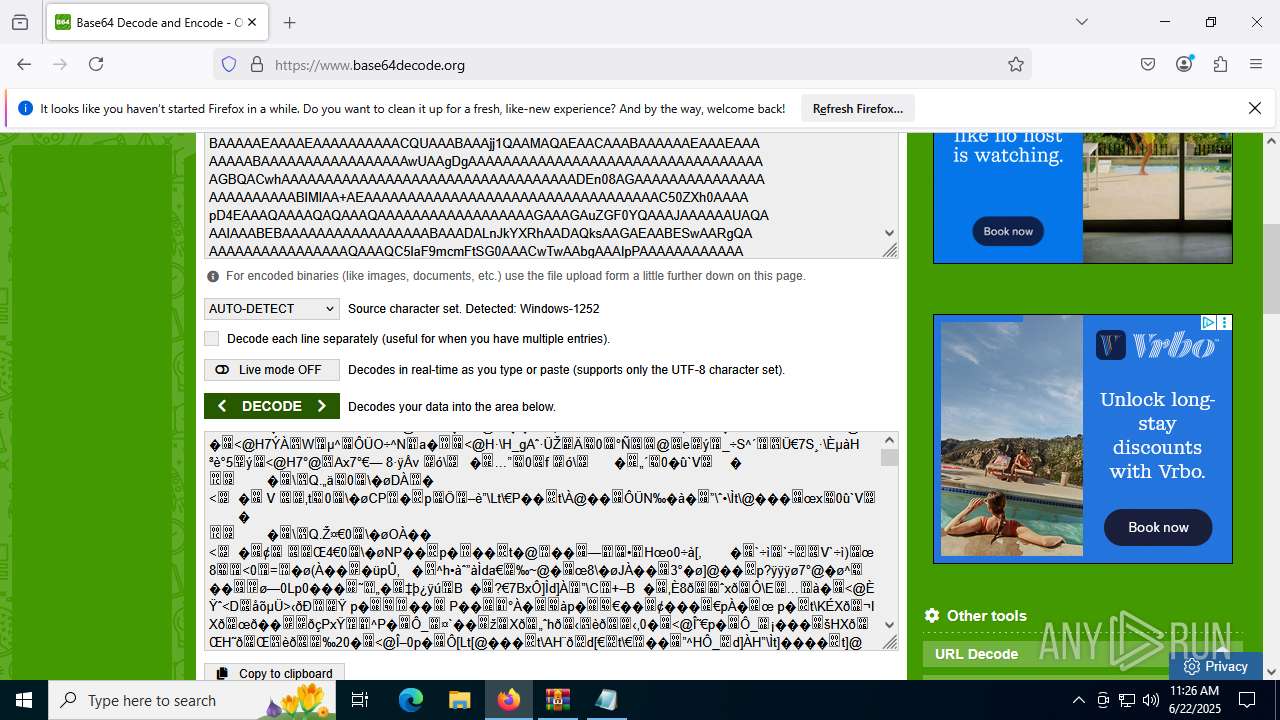Click the Privacy settings button
Image resolution: width=1280 pixels, height=720 pixels.
click(1215, 666)
